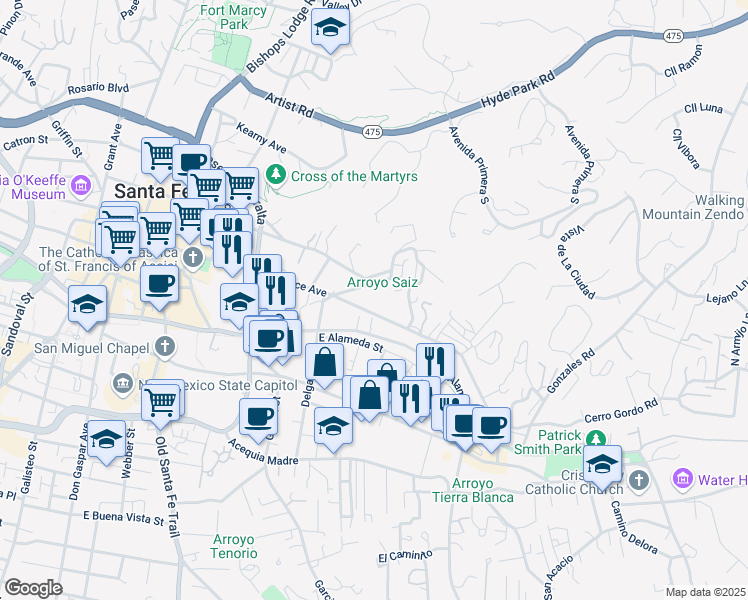748x600 pixels.
Task: Open the coffee cup marker above Acequia Madre
Action: 257,415
